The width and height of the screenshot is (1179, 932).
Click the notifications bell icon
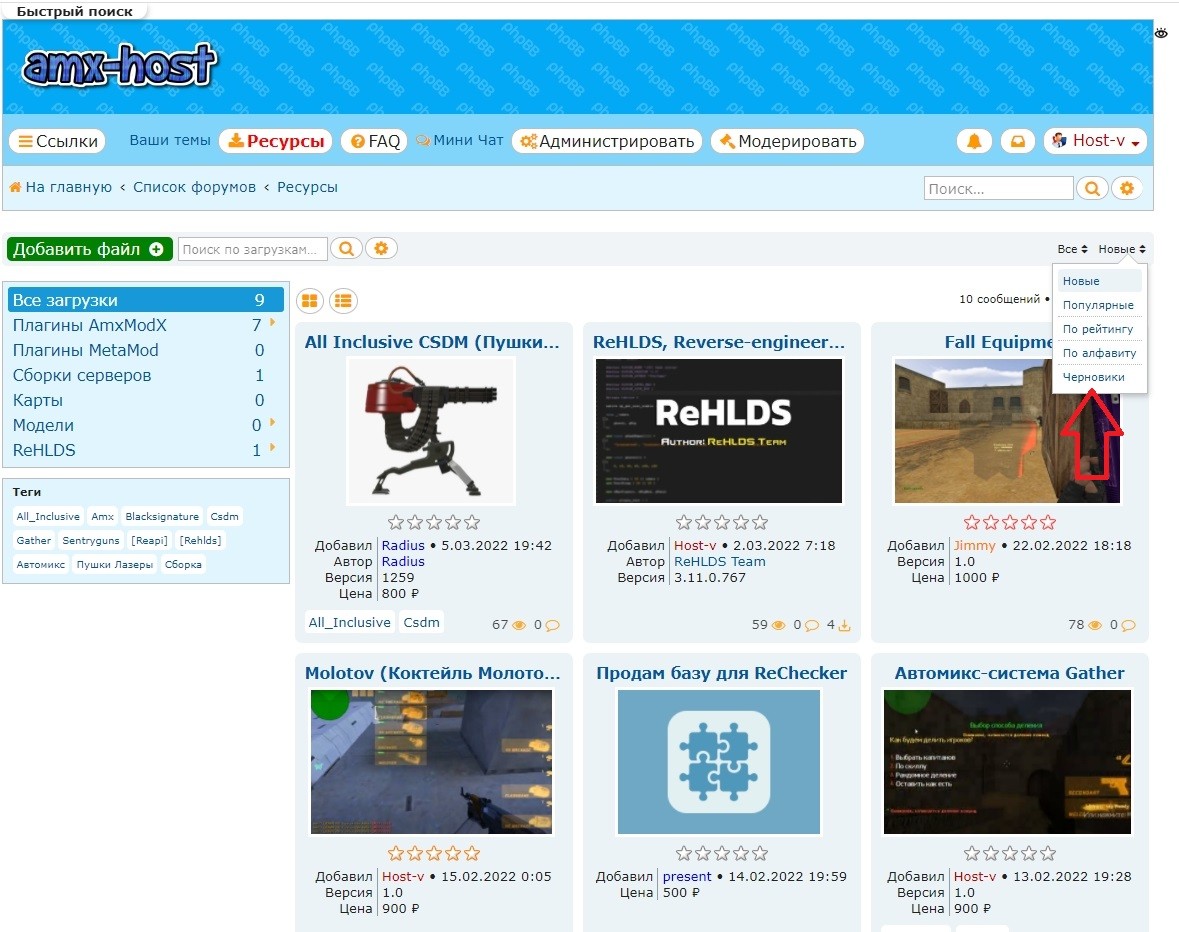pos(975,142)
